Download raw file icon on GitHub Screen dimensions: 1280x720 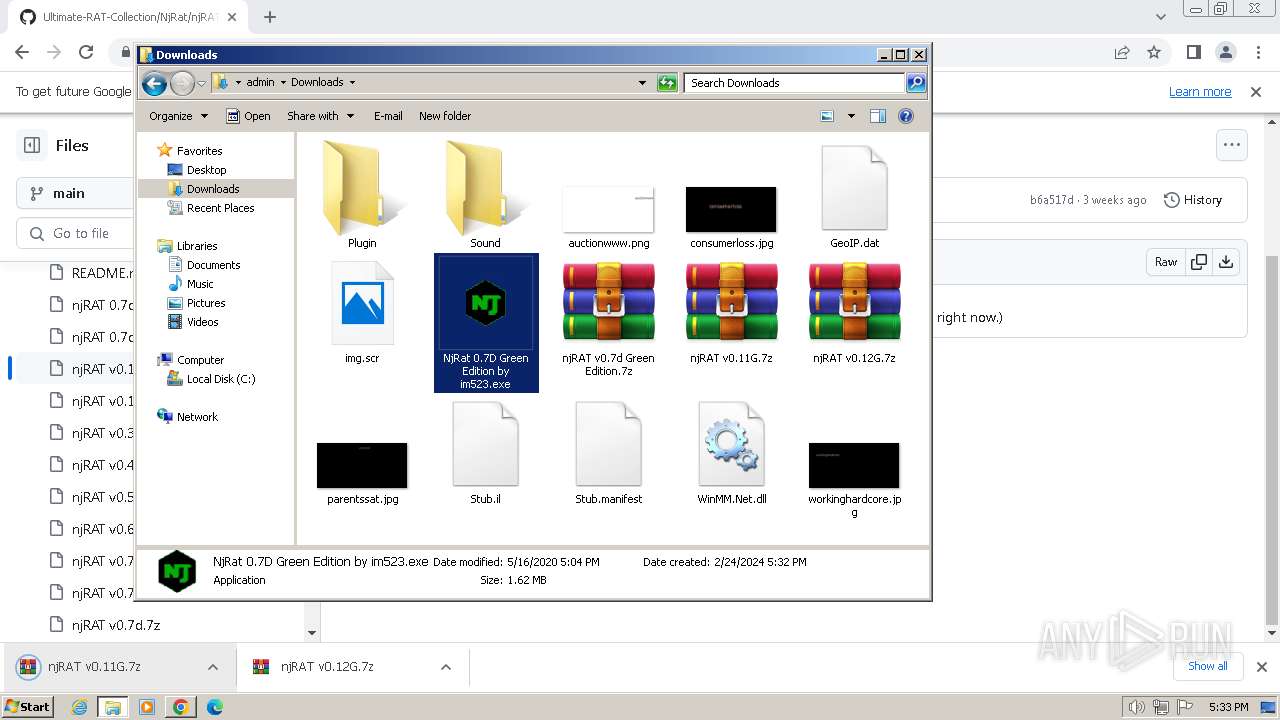pos(1226,262)
